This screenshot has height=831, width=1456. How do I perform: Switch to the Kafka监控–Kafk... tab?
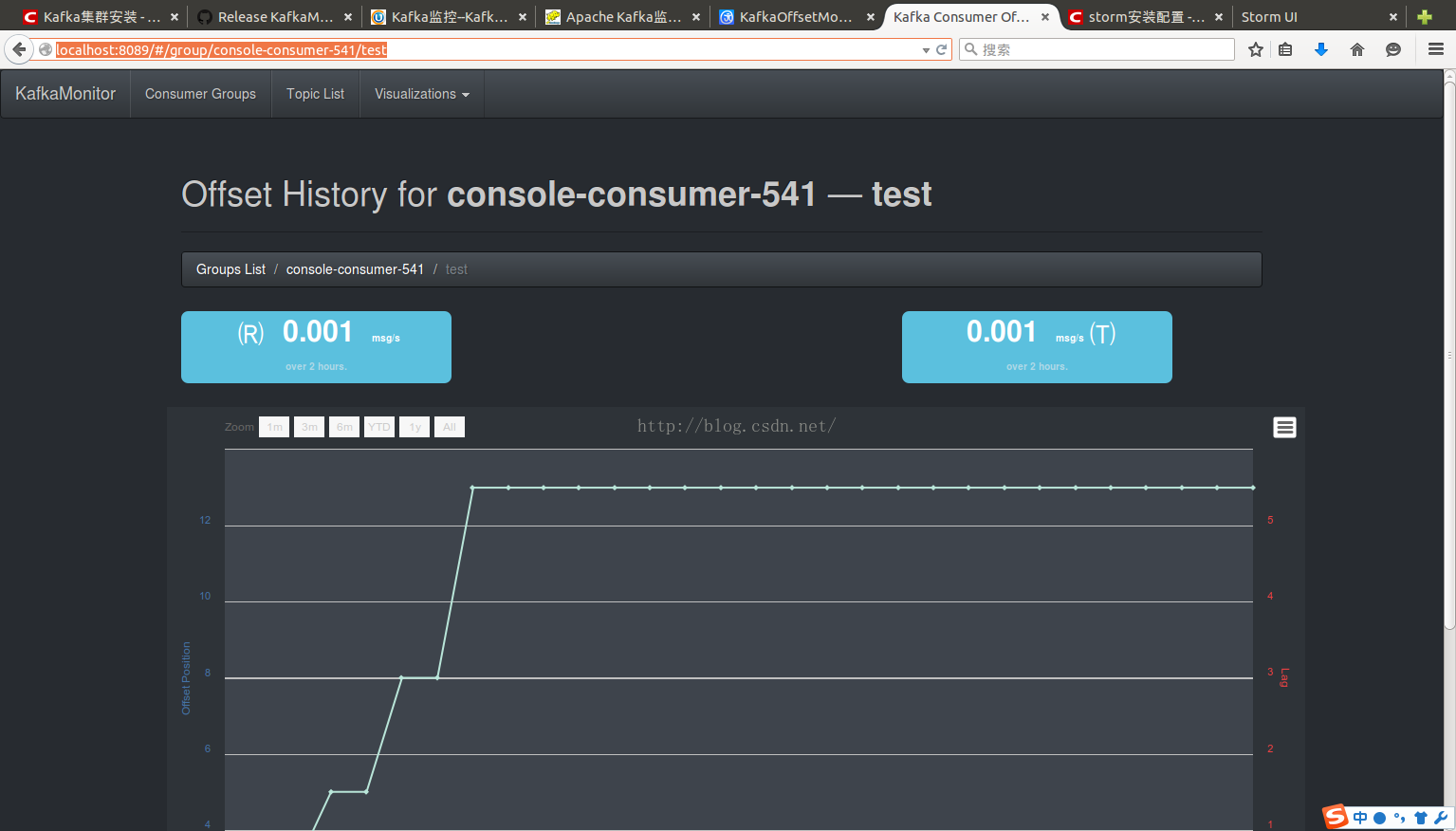point(449,17)
